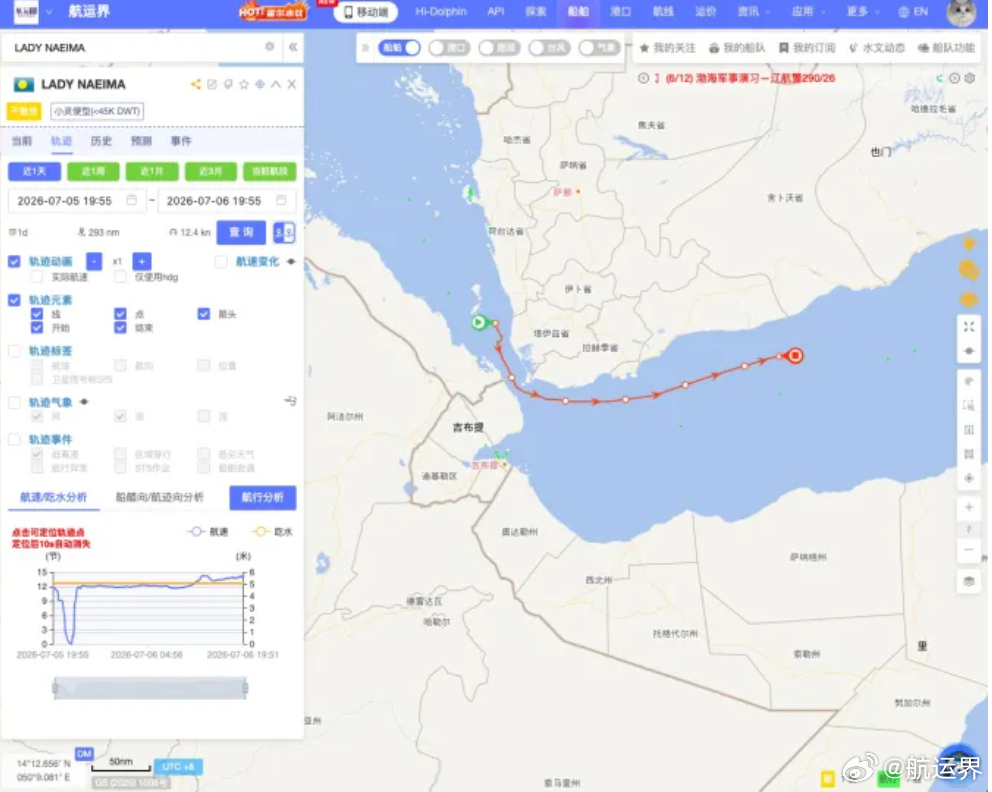The width and height of the screenshot is (992, 792).
Task: Enable the 航速变化 checkbox
Action: tap(221, 261)
